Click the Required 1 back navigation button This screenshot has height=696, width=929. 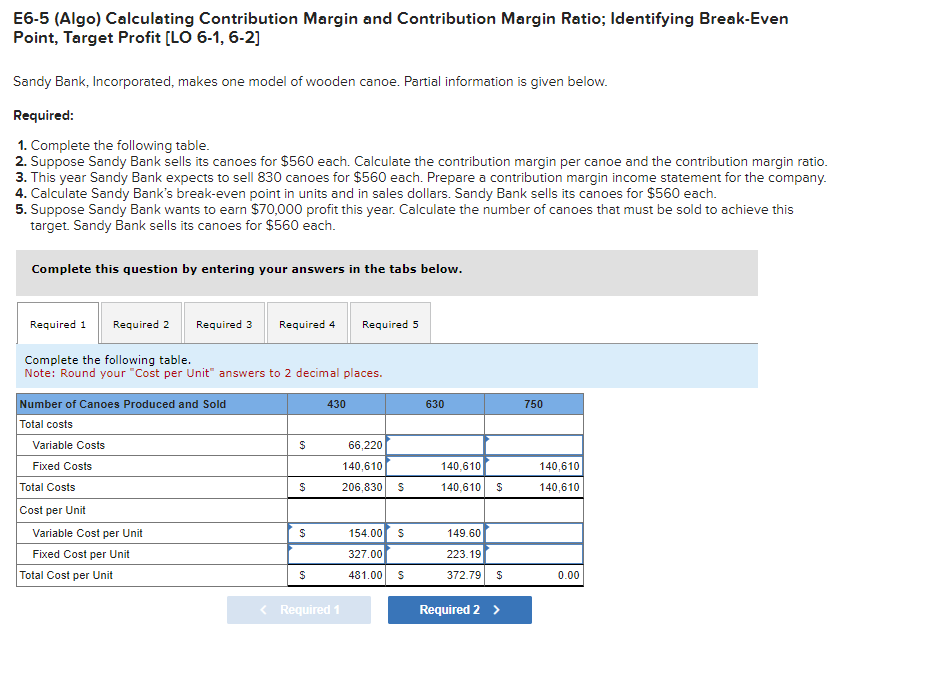(x=298, y=609)
